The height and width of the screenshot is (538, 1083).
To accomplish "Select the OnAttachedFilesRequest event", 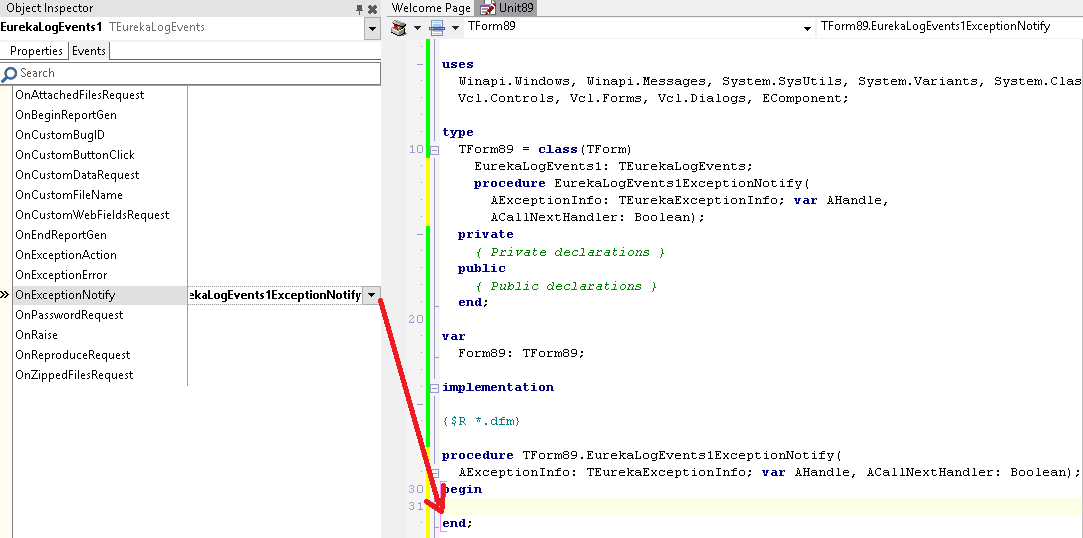I will coord(79,95).
